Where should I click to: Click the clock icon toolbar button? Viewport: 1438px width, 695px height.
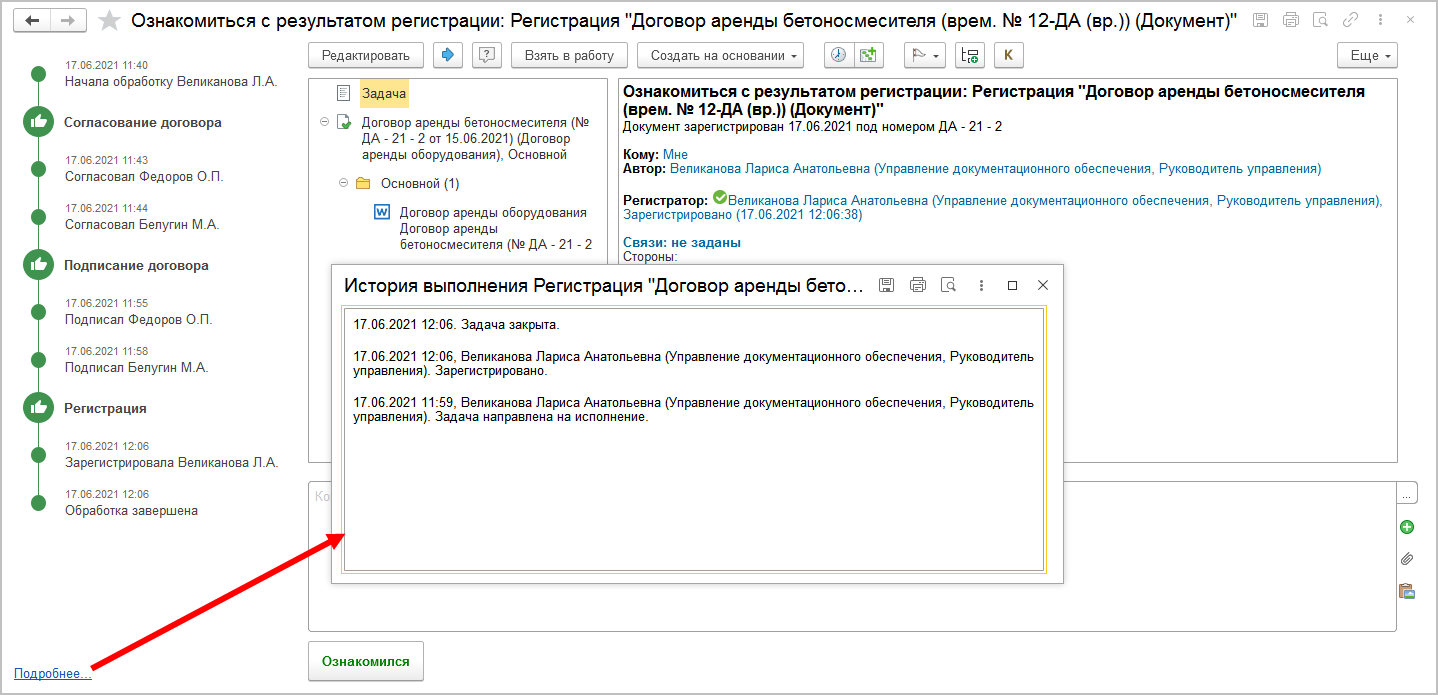coord(838,55)
